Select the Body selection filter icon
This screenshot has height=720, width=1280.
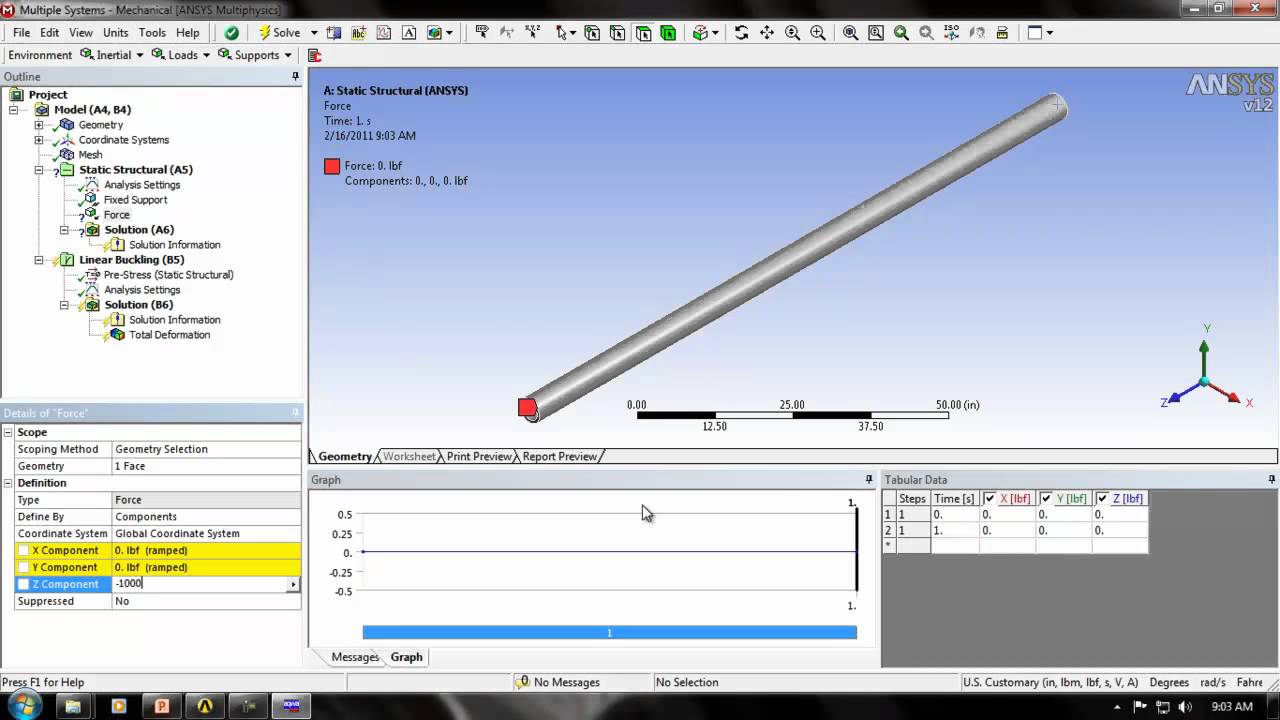pyautogui.click(x=668, y=32)
